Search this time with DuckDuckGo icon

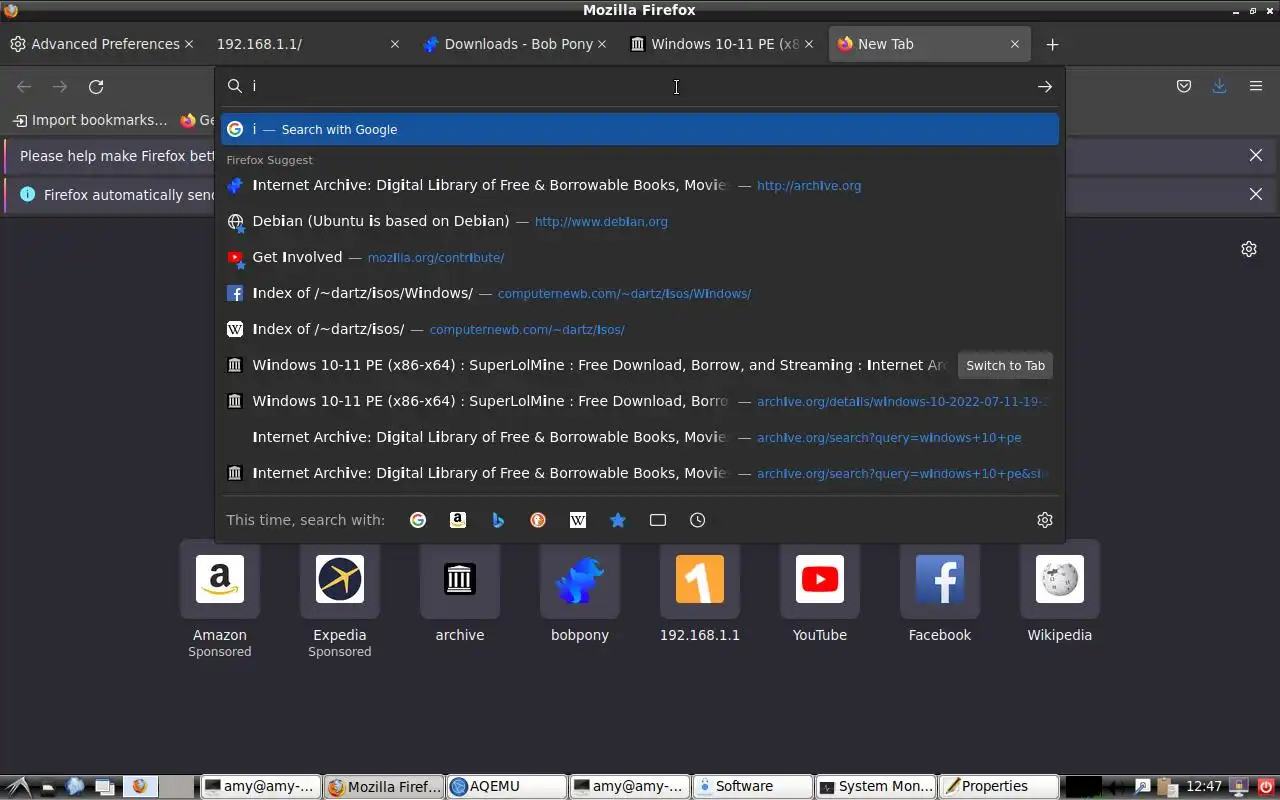point(538,520)
